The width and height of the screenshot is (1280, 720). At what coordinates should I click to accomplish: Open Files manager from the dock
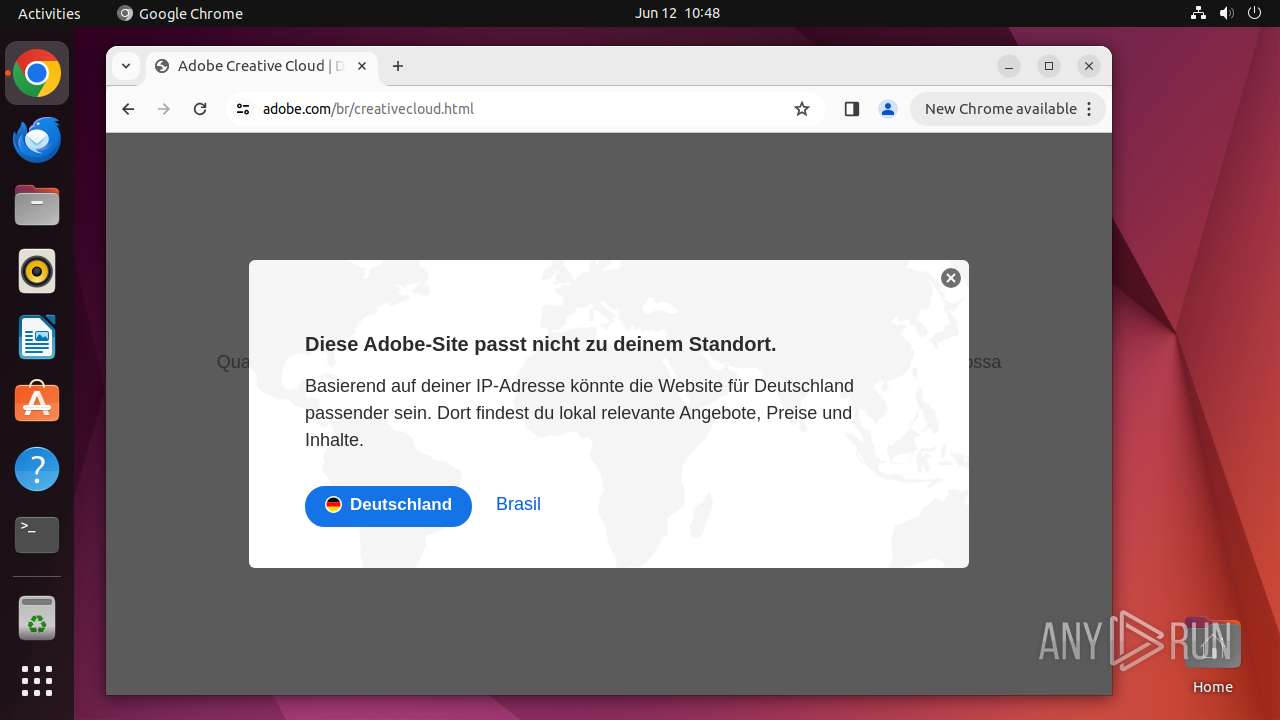click(x=37, y=206)
